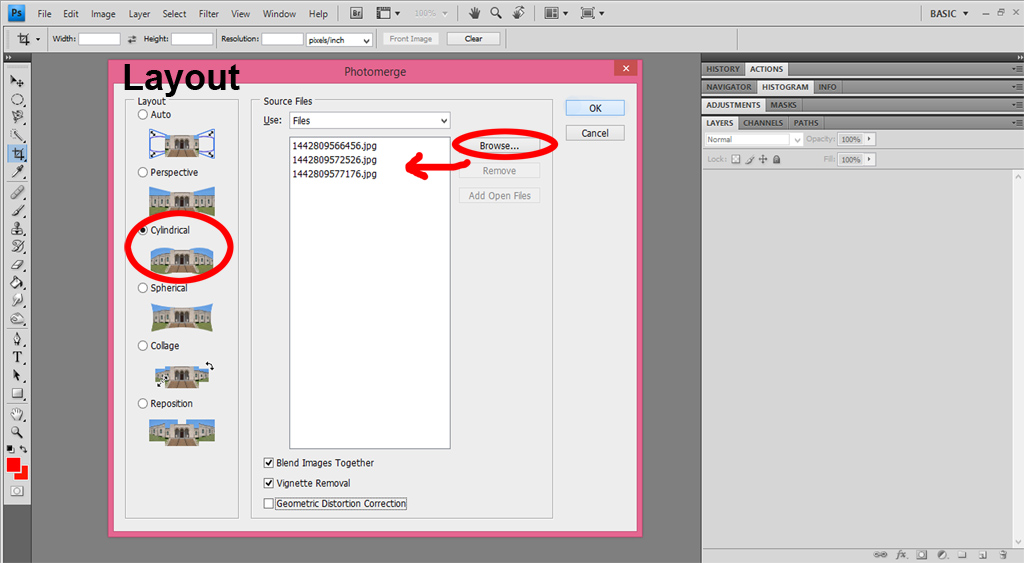Open the BASIC workspace switcher

coord(949,13)
